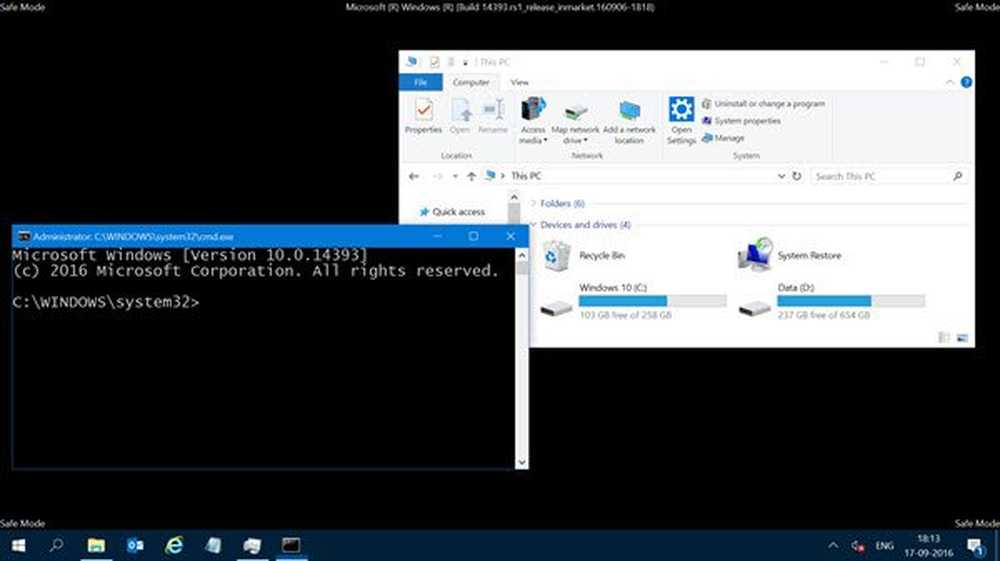Click the This PC breadcrumb in address bar

tap(526, 176)
